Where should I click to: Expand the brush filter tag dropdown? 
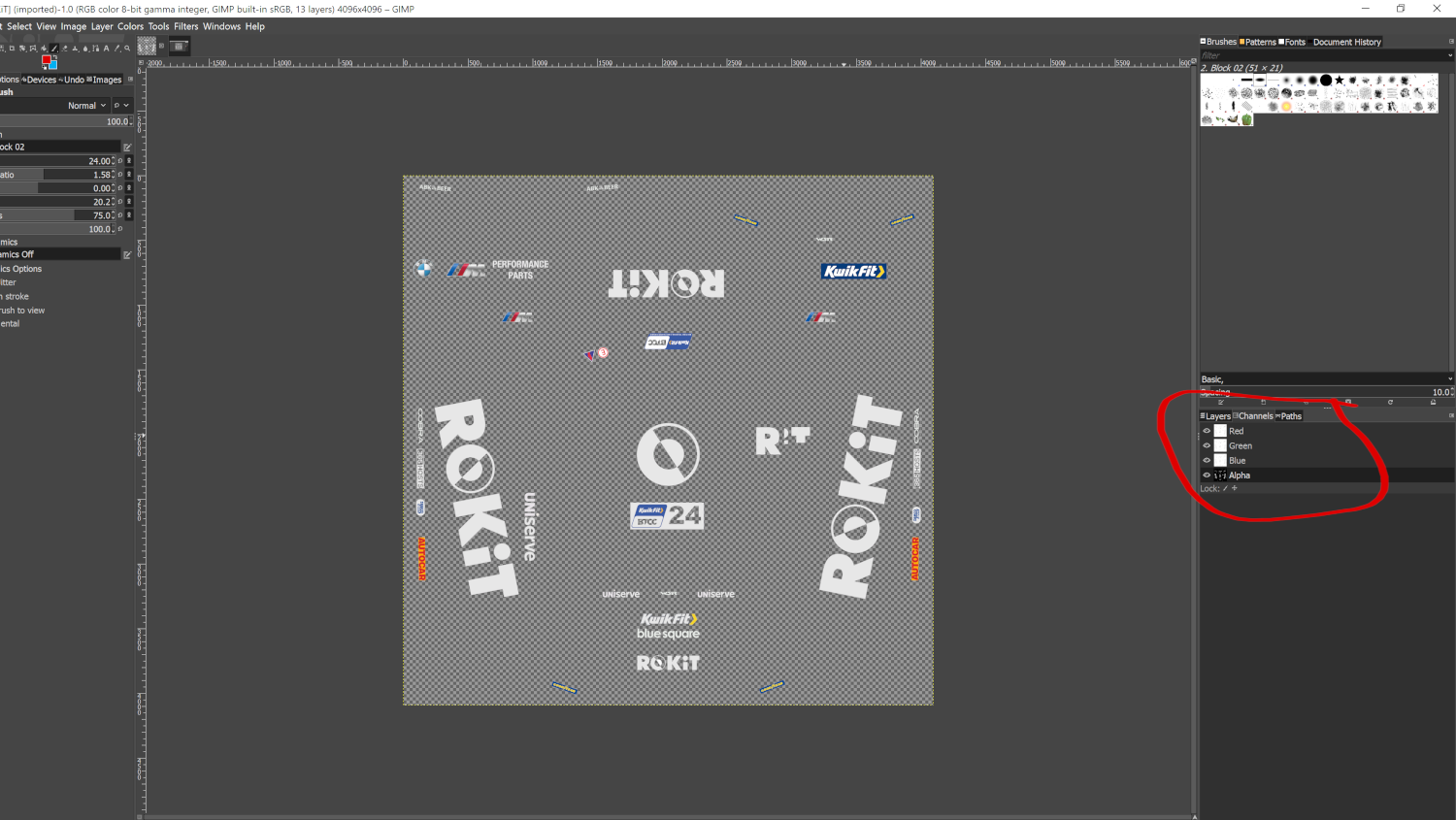click(1450, 55)
